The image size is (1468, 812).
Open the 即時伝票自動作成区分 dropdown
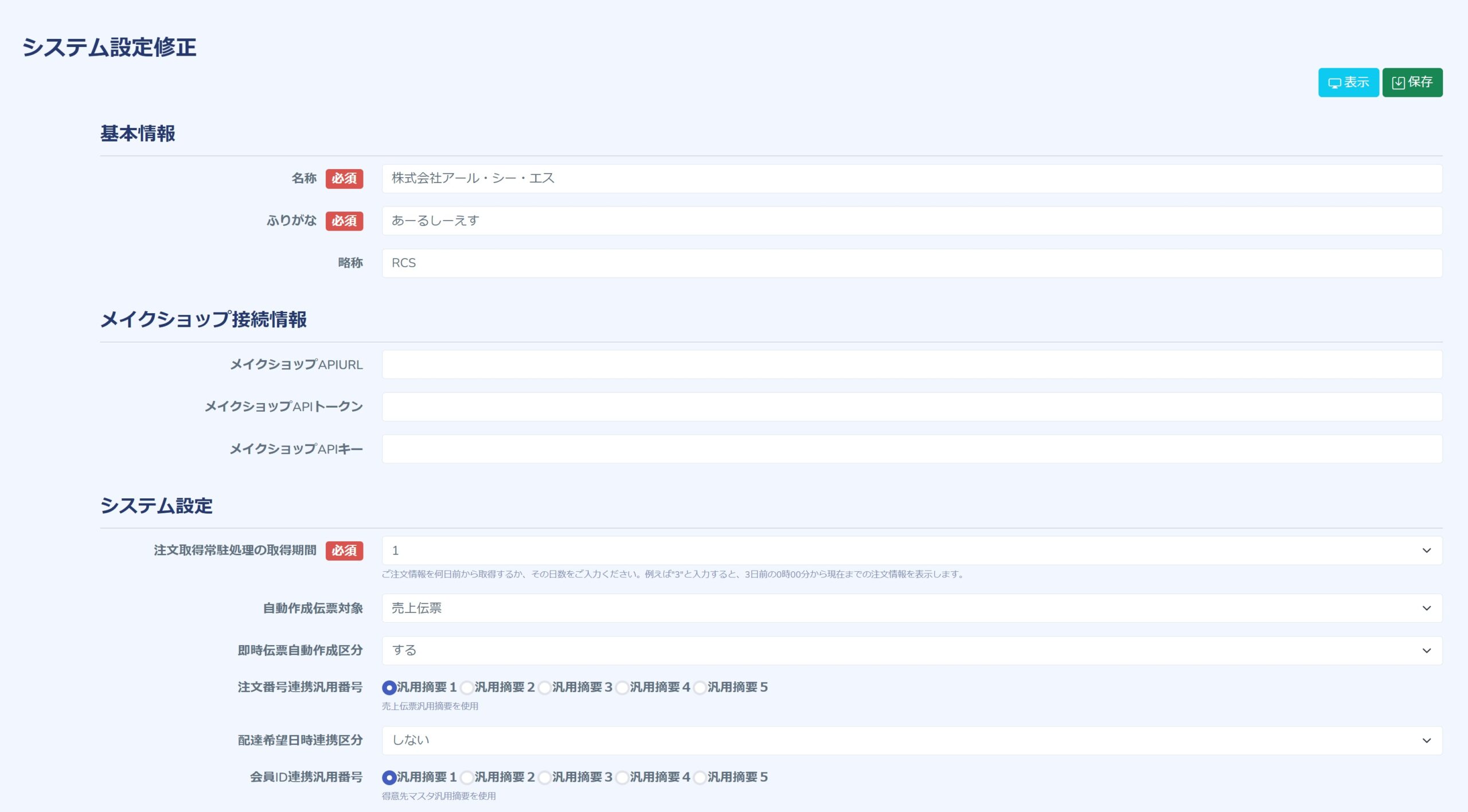click(911, 650)
